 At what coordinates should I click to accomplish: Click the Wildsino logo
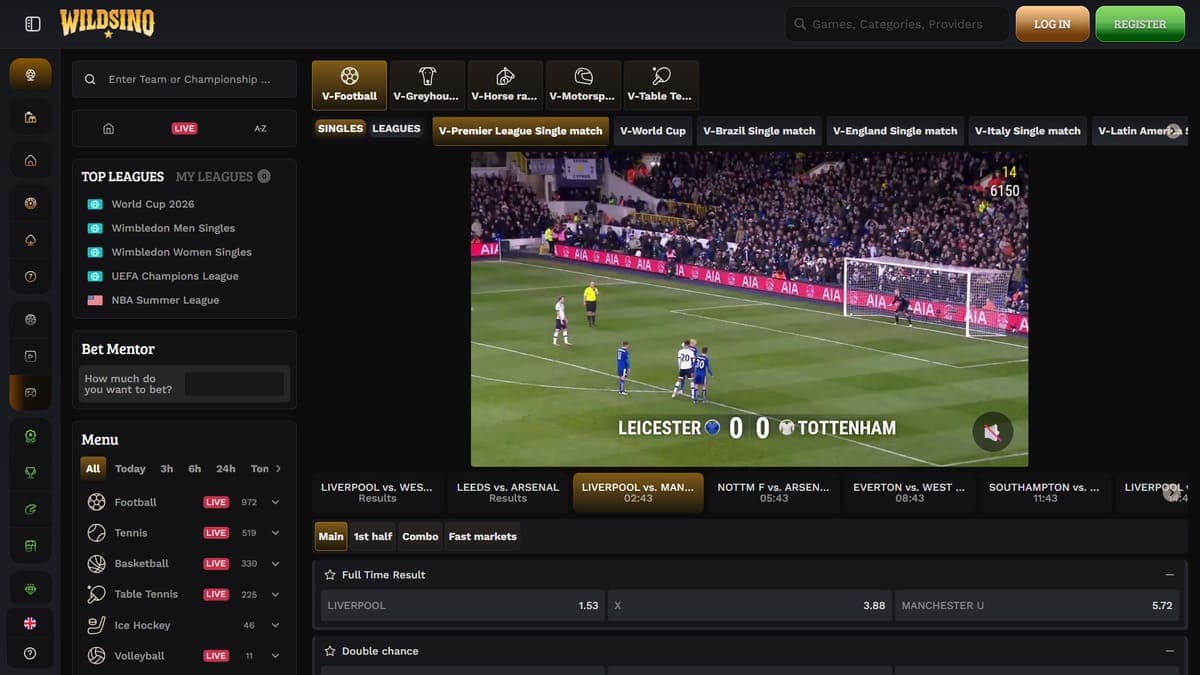(107, 23)
